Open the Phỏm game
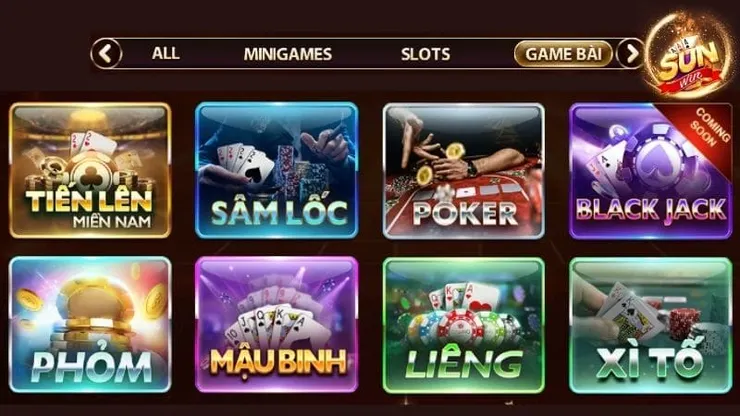The height and width of the screenshot is (416, 740). pos(90,325)
